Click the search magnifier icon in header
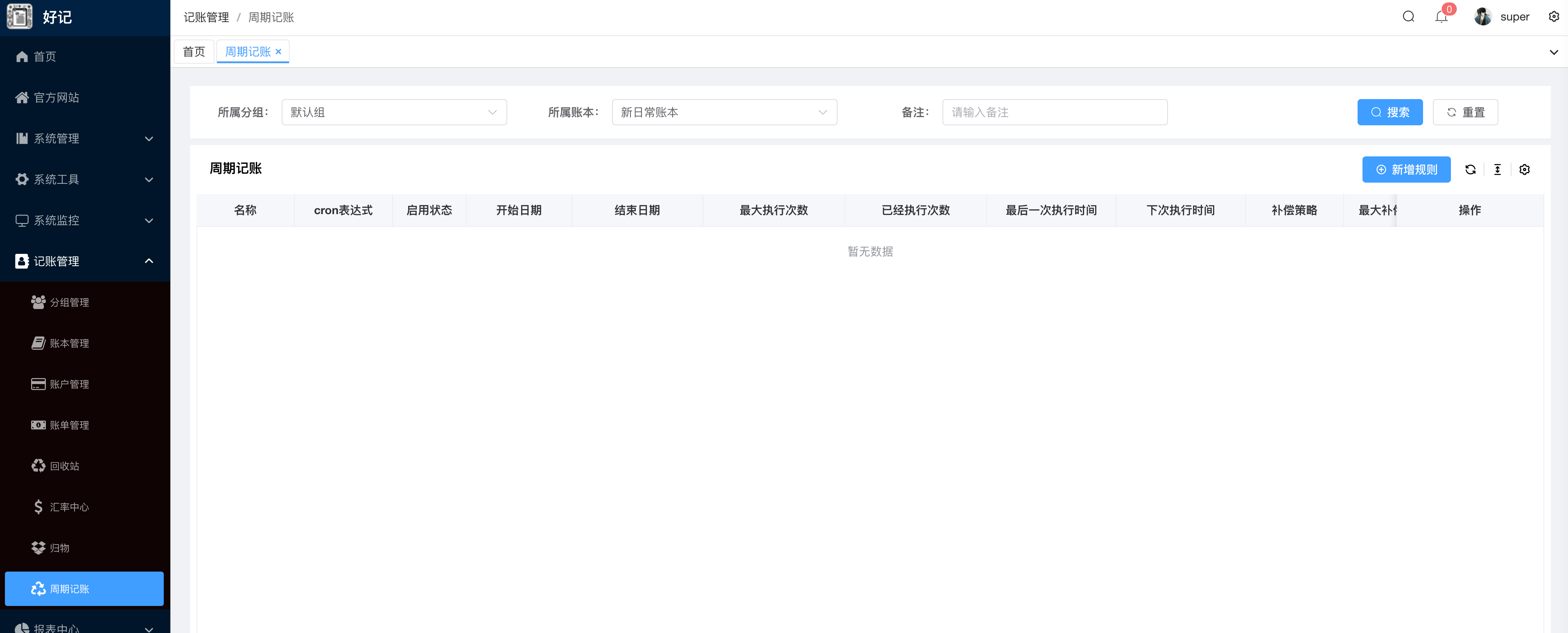 (1408, 16)
